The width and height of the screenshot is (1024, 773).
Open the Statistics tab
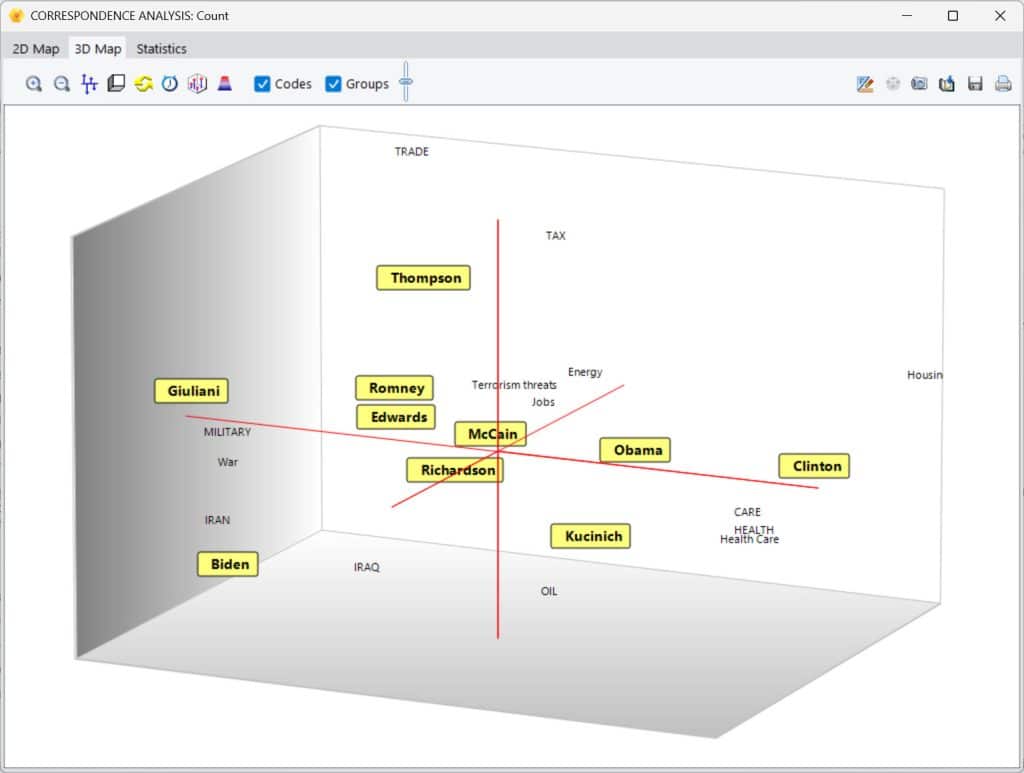click(161, 49)
